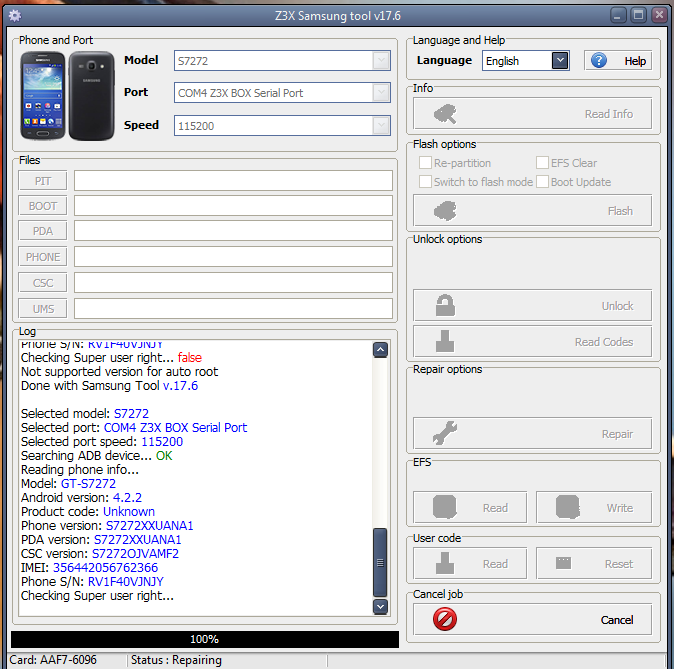The width and height of the screenshot is (674, 669).
Task: Click the Model: GT-S7272 log line
Action: coord(68,483)
